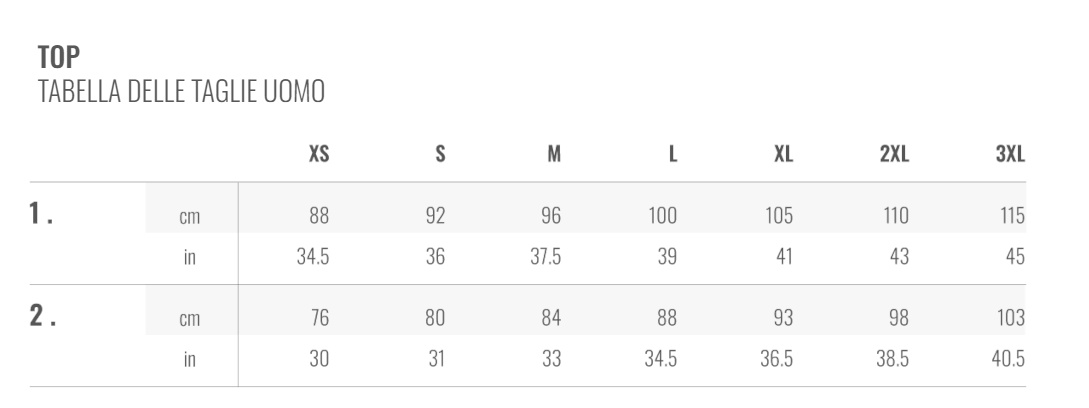Select the 40.5 inch value under 3XL
1089x408 pixels.
click(x=1008, y=359)
